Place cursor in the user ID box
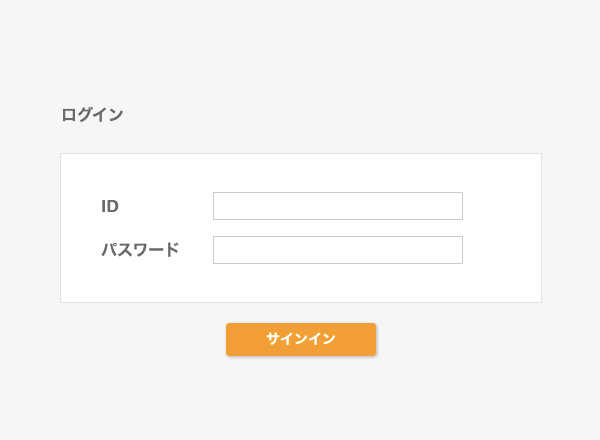 point(337,206)
